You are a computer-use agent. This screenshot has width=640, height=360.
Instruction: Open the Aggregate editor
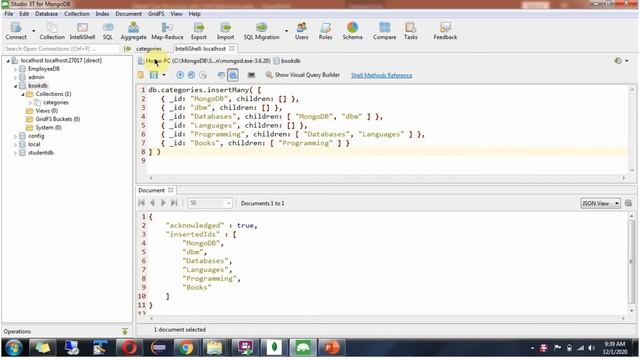pyautogui.click(x=133, y=31)
